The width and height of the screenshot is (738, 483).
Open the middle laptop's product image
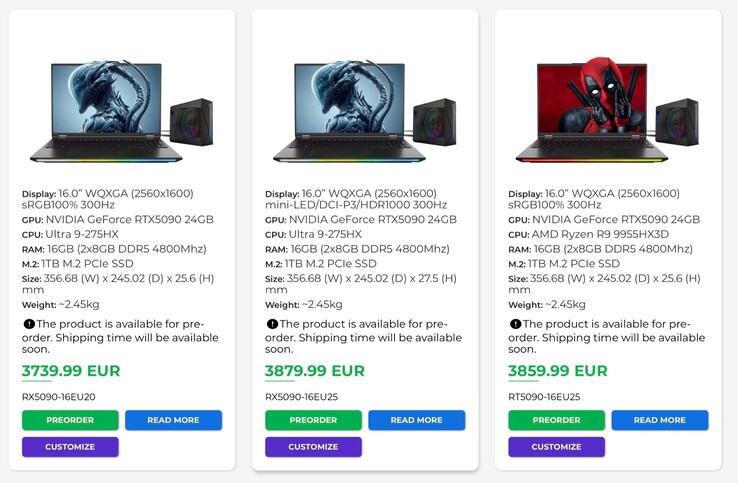point(364,108)
